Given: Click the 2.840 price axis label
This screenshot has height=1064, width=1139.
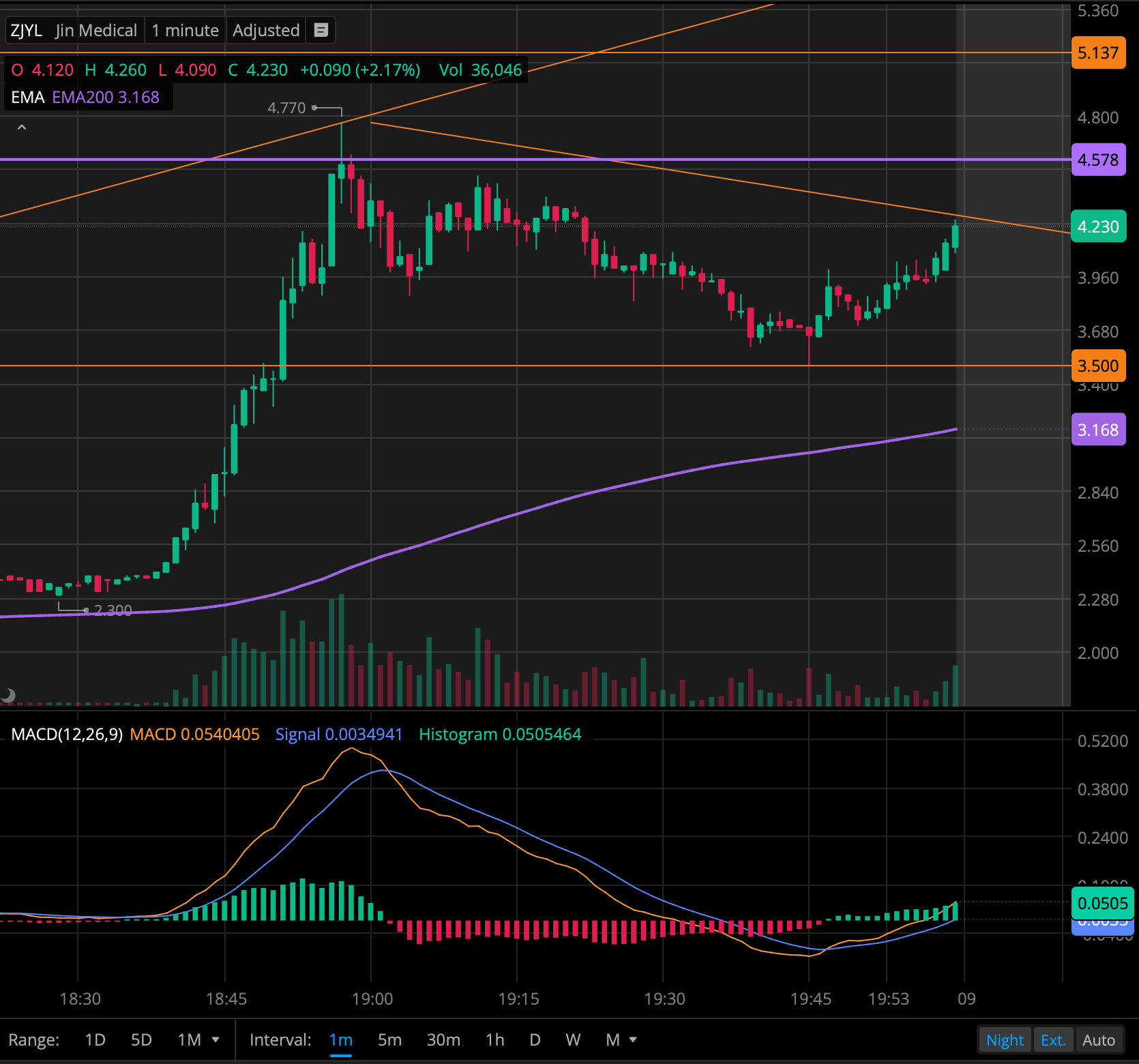Looking at the screenshot, I should tap(1098, 492).
